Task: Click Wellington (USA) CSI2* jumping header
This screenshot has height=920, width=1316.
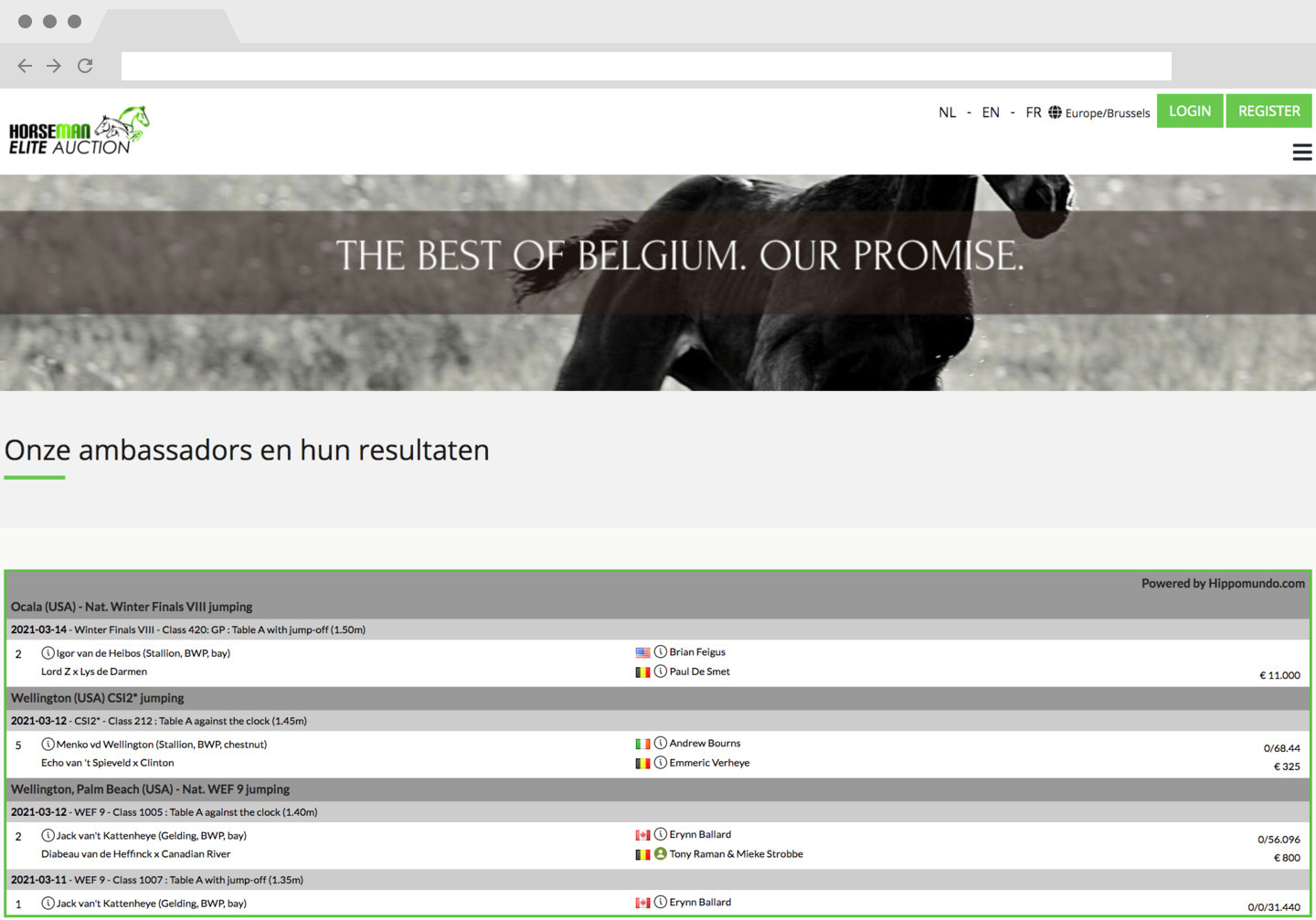Action: pos(97,698)
